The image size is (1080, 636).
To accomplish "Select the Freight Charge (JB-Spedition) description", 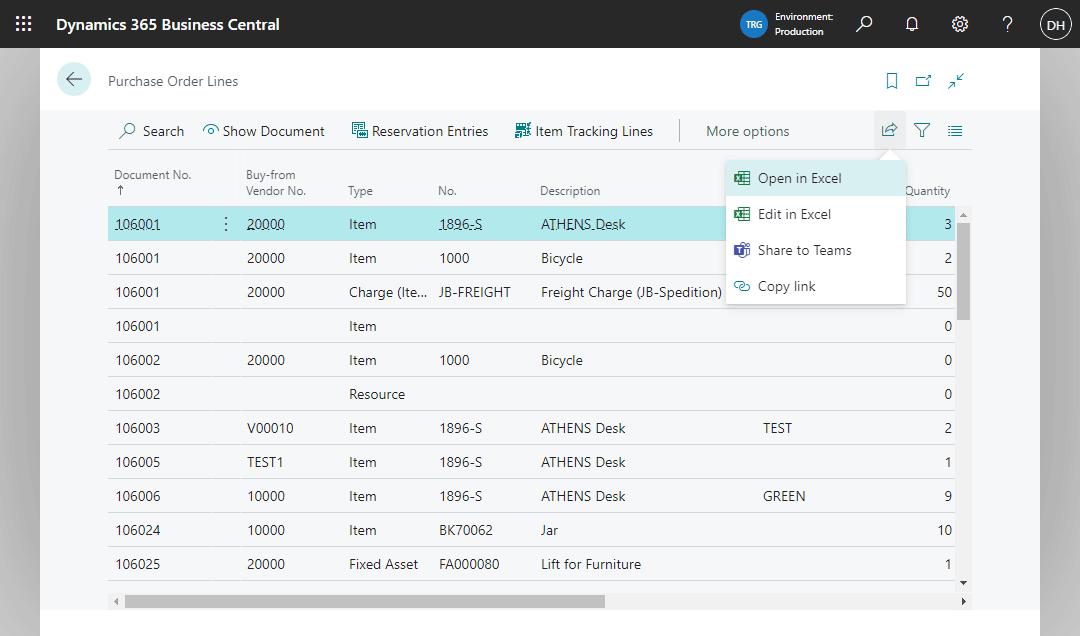I will (631, 292).
